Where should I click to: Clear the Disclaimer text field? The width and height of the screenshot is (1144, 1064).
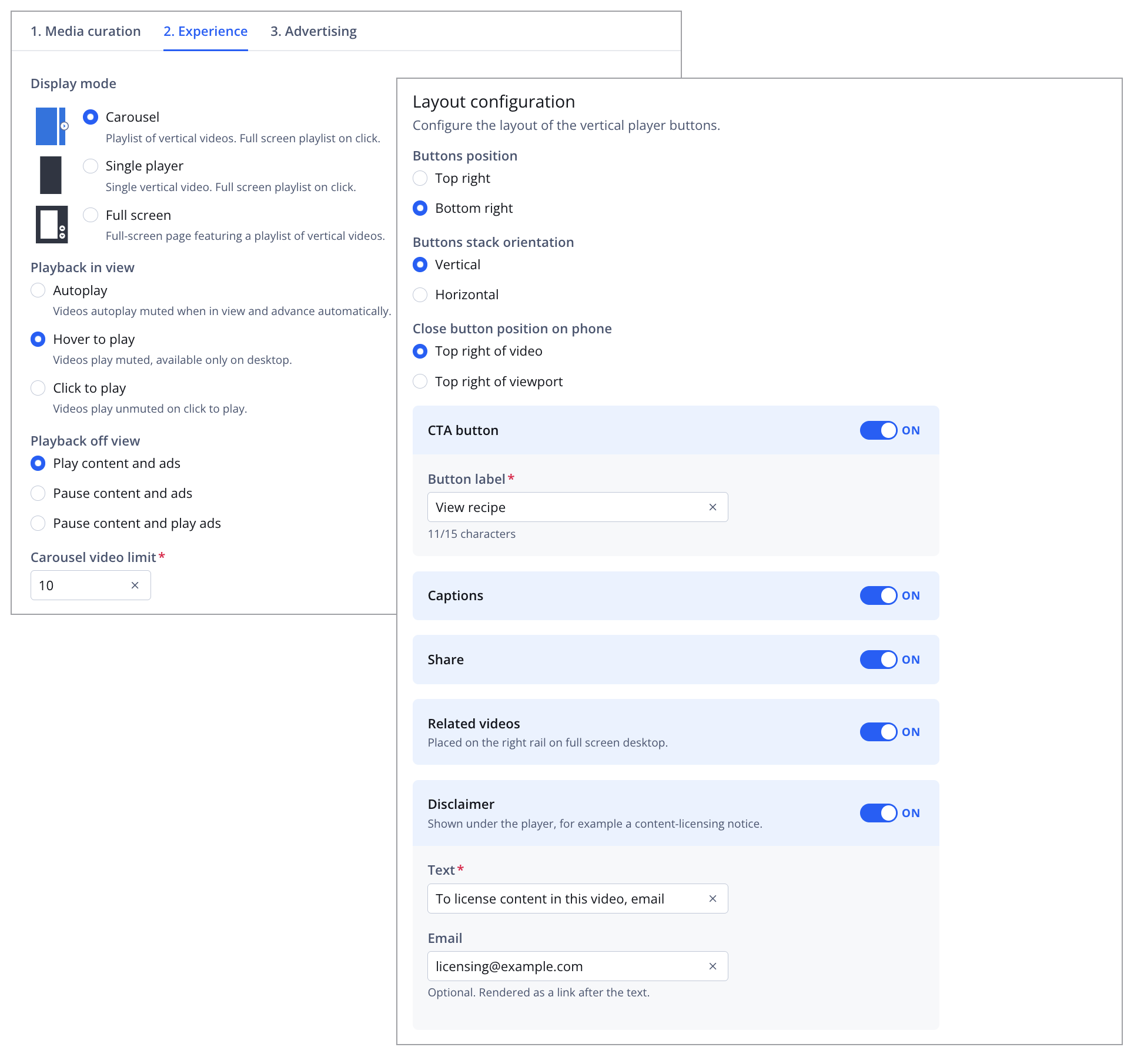(x=713, y=899)
